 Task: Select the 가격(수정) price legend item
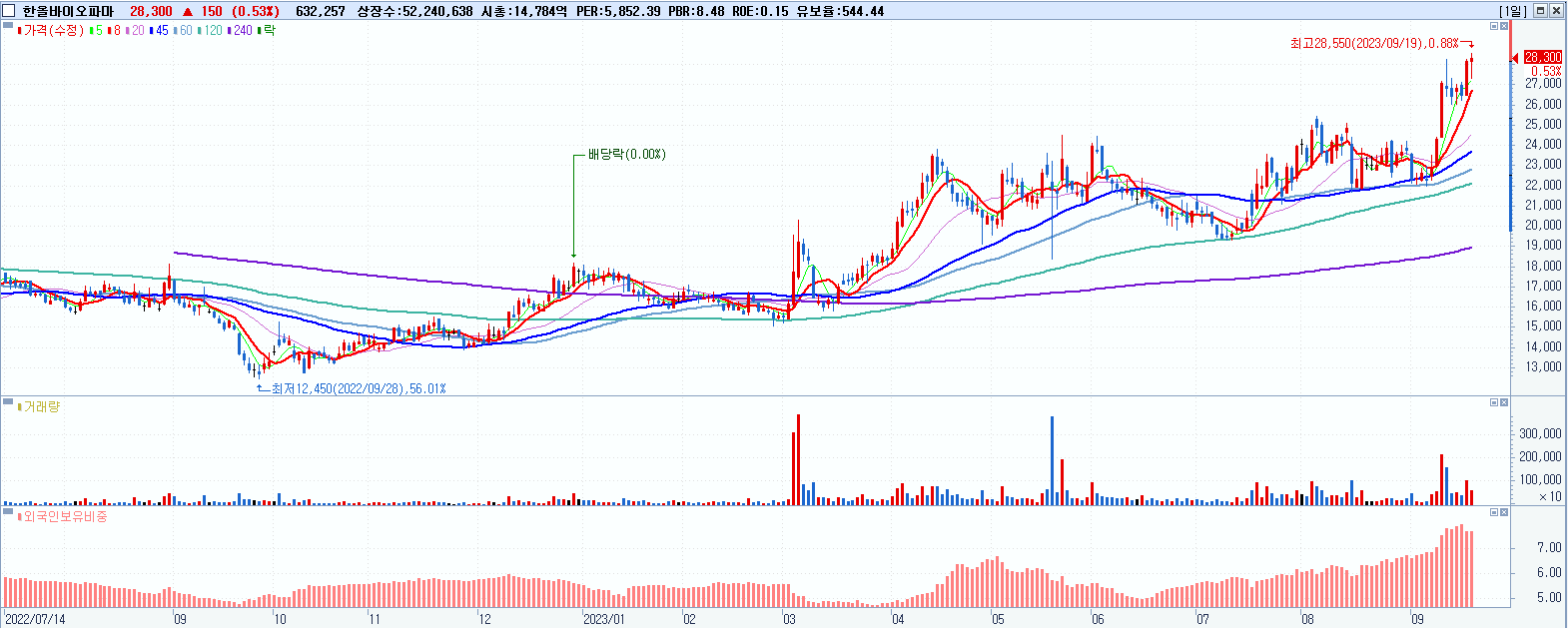point(51,31)
